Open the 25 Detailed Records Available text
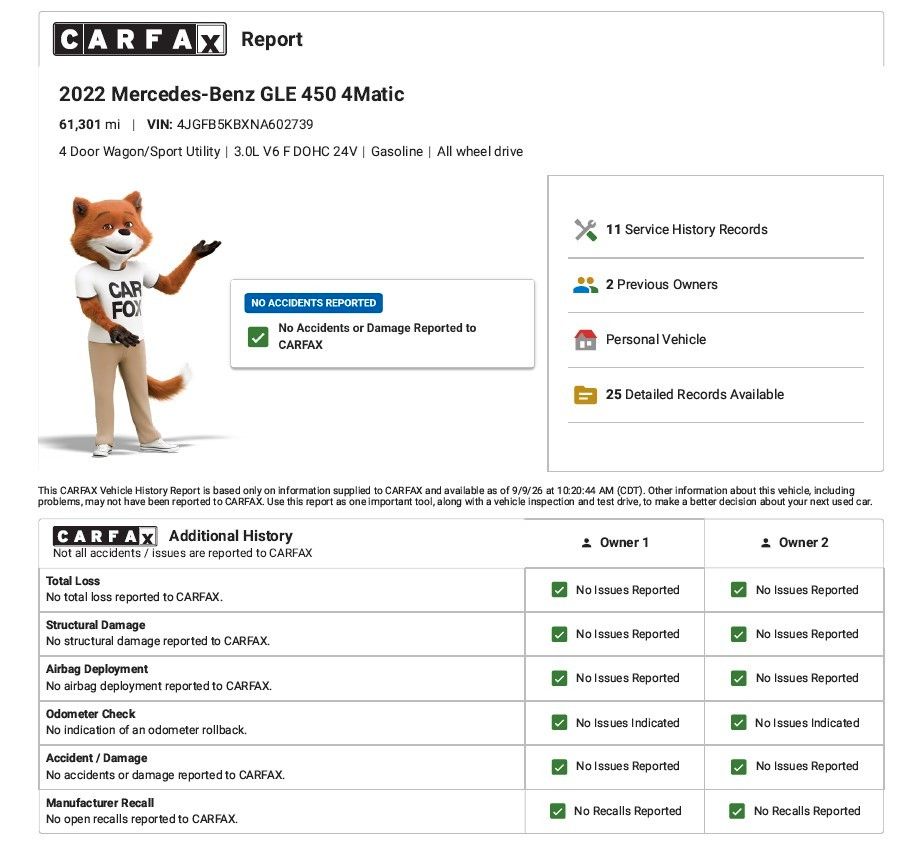The image size is (916, 841). coord(695,395)
